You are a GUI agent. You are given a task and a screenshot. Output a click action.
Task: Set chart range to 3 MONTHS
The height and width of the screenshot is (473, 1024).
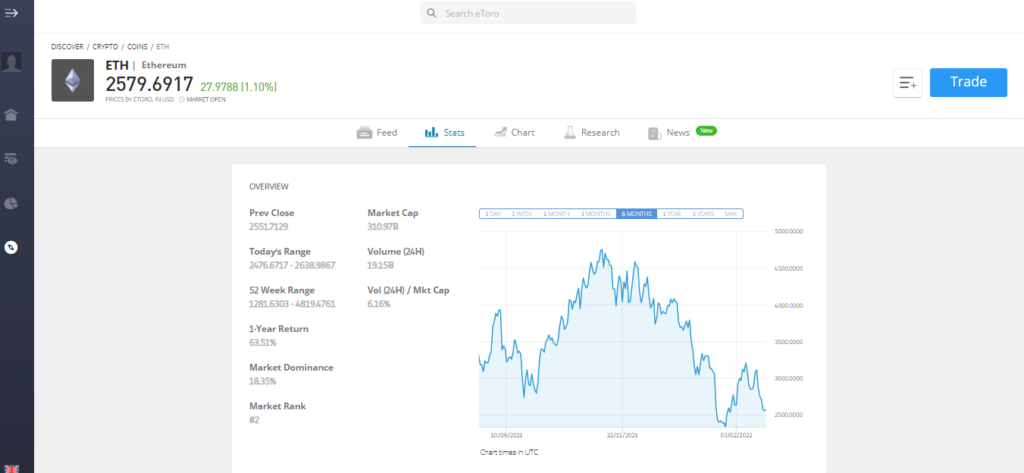click(x=596, y=214)
